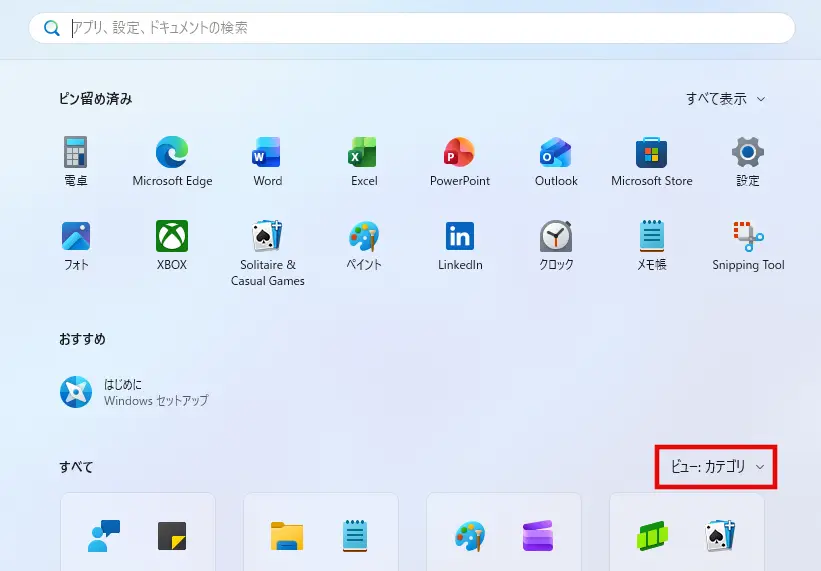Open the pinned ペイント paint app
The height and width of the screenshot is (571, 821).
[x=364, y=245]
